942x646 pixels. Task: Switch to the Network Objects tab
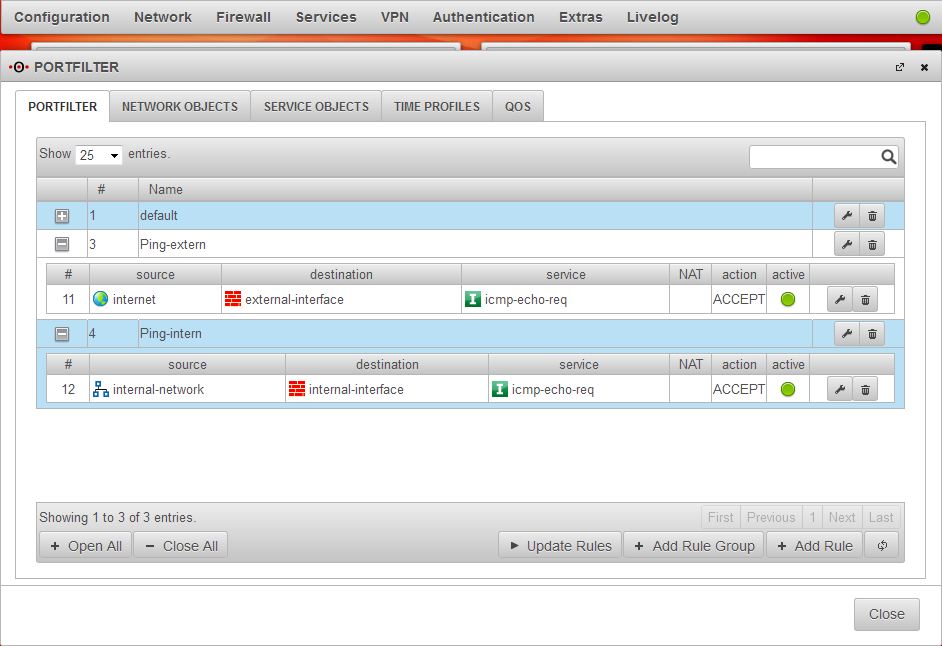[x=180, y=106]
